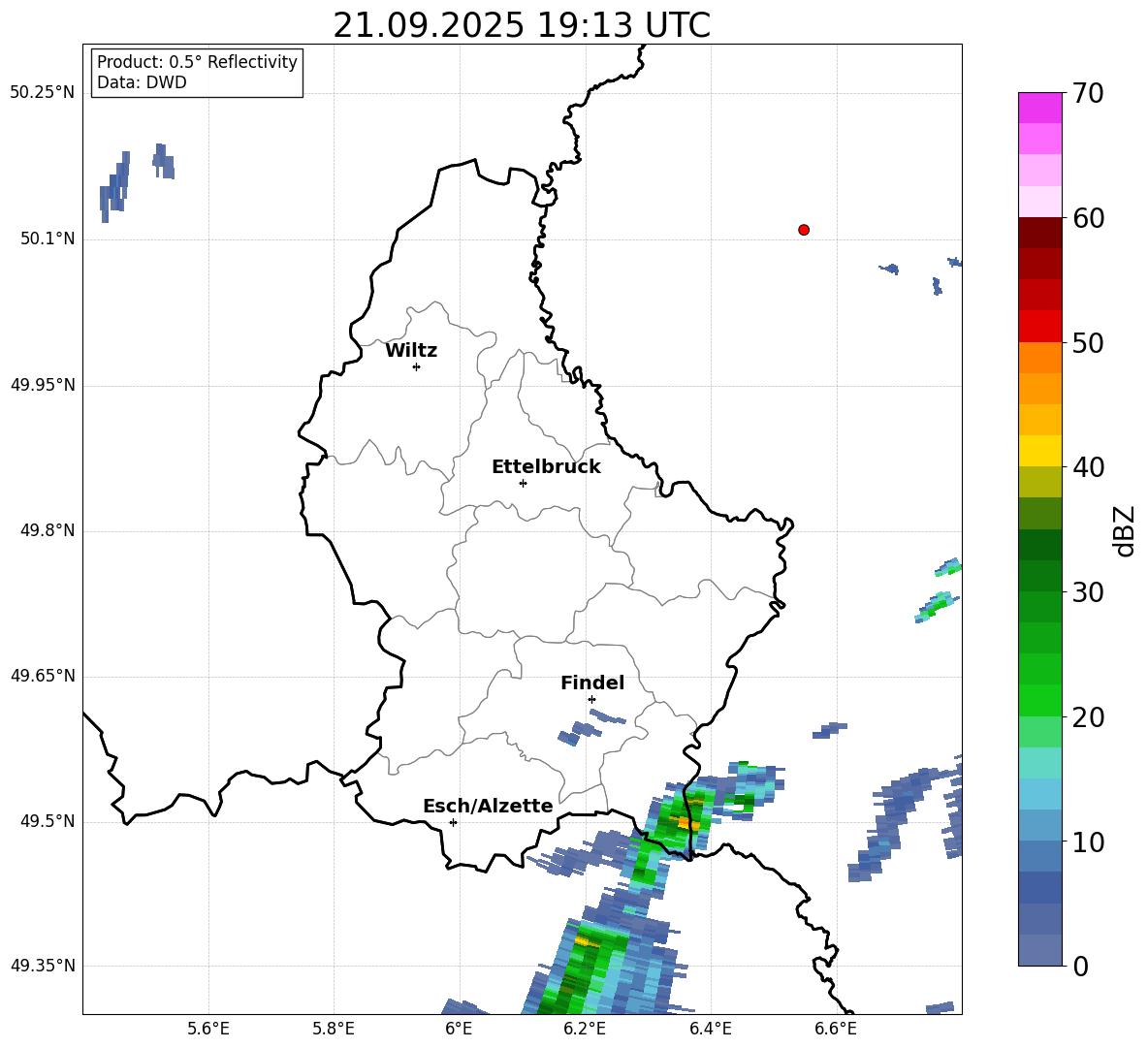Click the colorbar tick label '30'
This screenshot has height=1048, width=1148.
coord(1088,591)
